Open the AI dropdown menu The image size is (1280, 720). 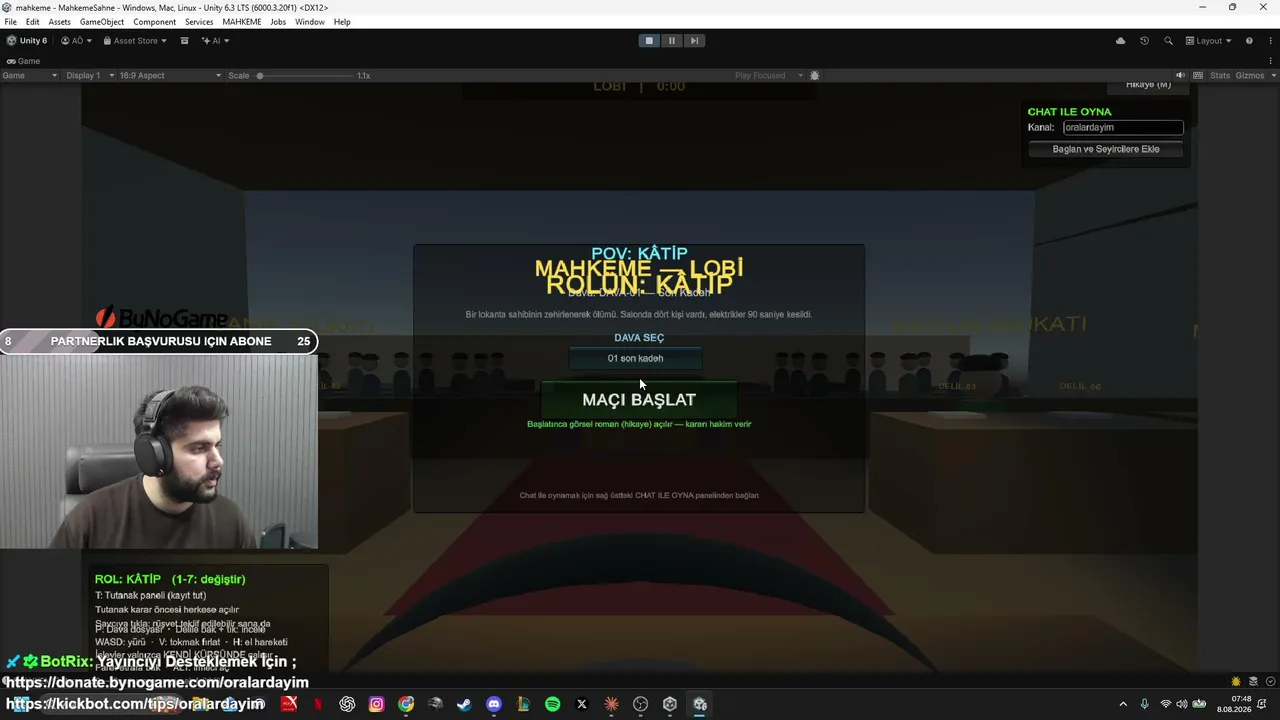coord(215,41)
